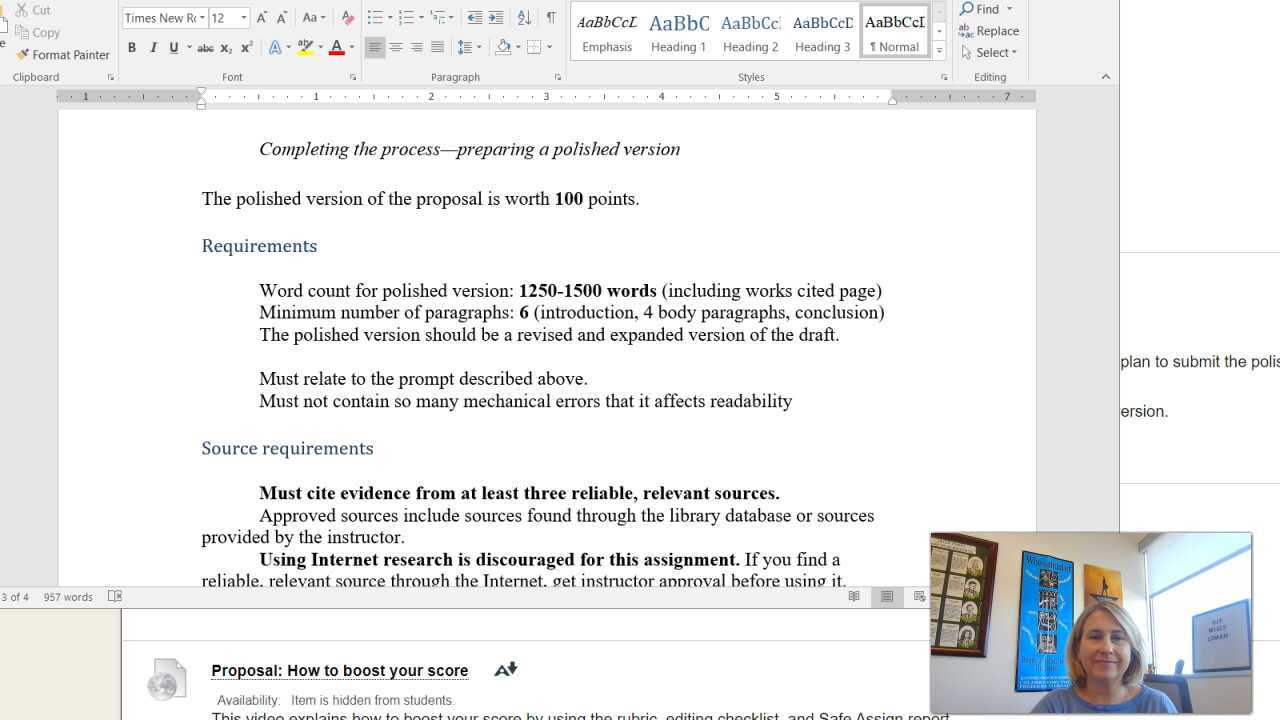1280x720 pixels.
Task: Clear all formatting with eraser icon
Action: click(x=347, y=18)
